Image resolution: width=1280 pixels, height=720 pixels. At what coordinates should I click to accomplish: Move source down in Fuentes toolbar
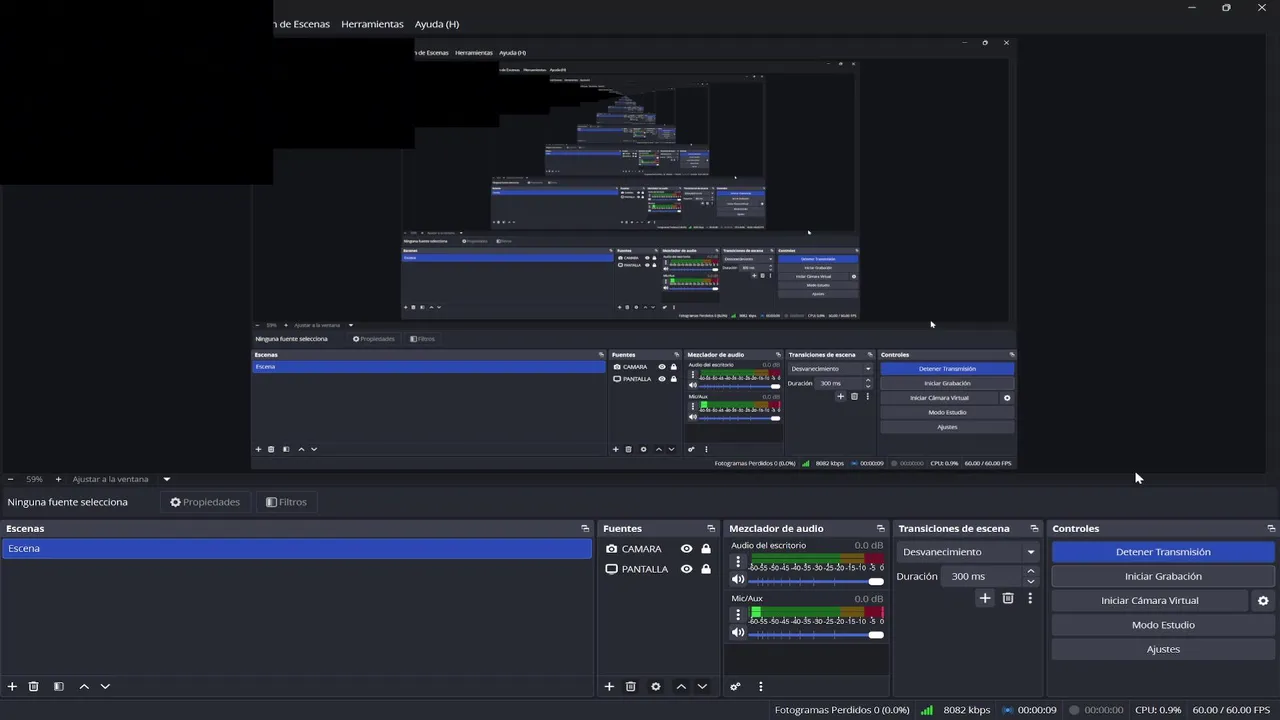[702, 686]
